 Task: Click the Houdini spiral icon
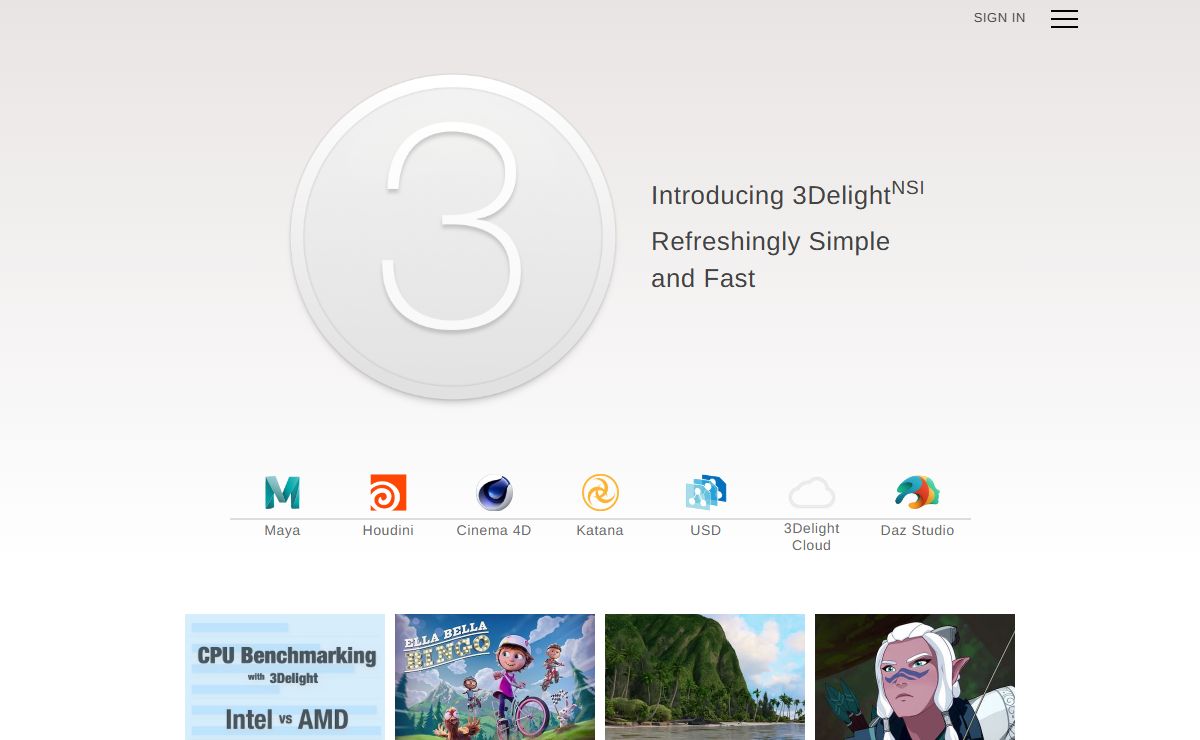388,493
